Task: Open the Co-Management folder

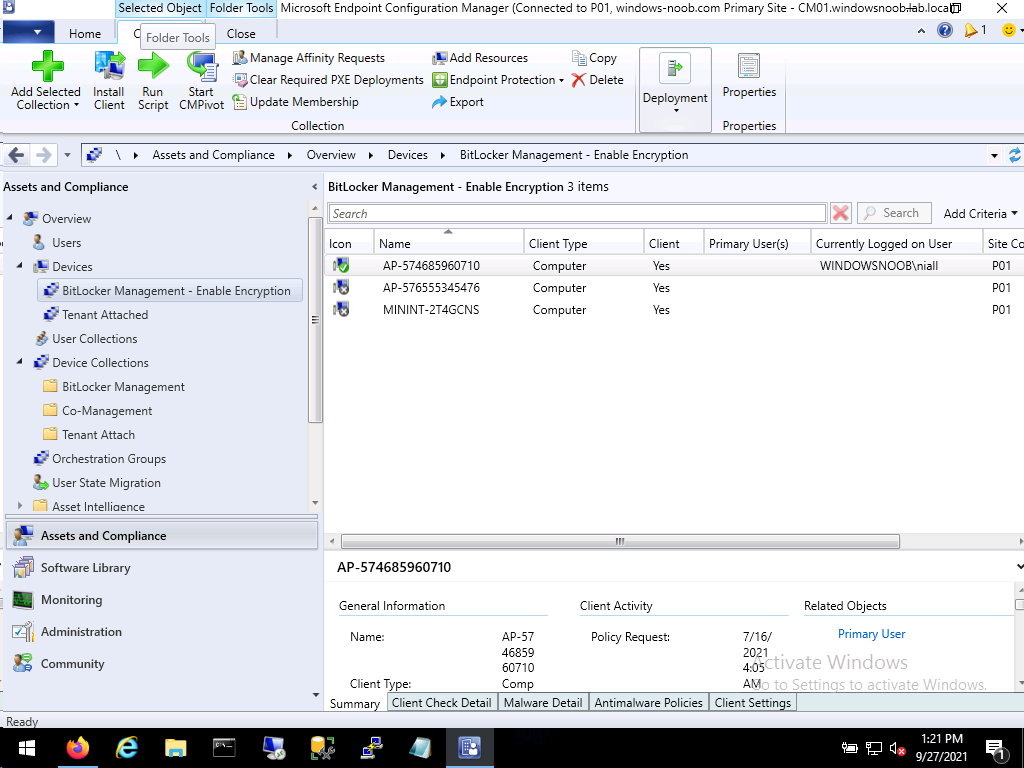Action: coord(106,411)
